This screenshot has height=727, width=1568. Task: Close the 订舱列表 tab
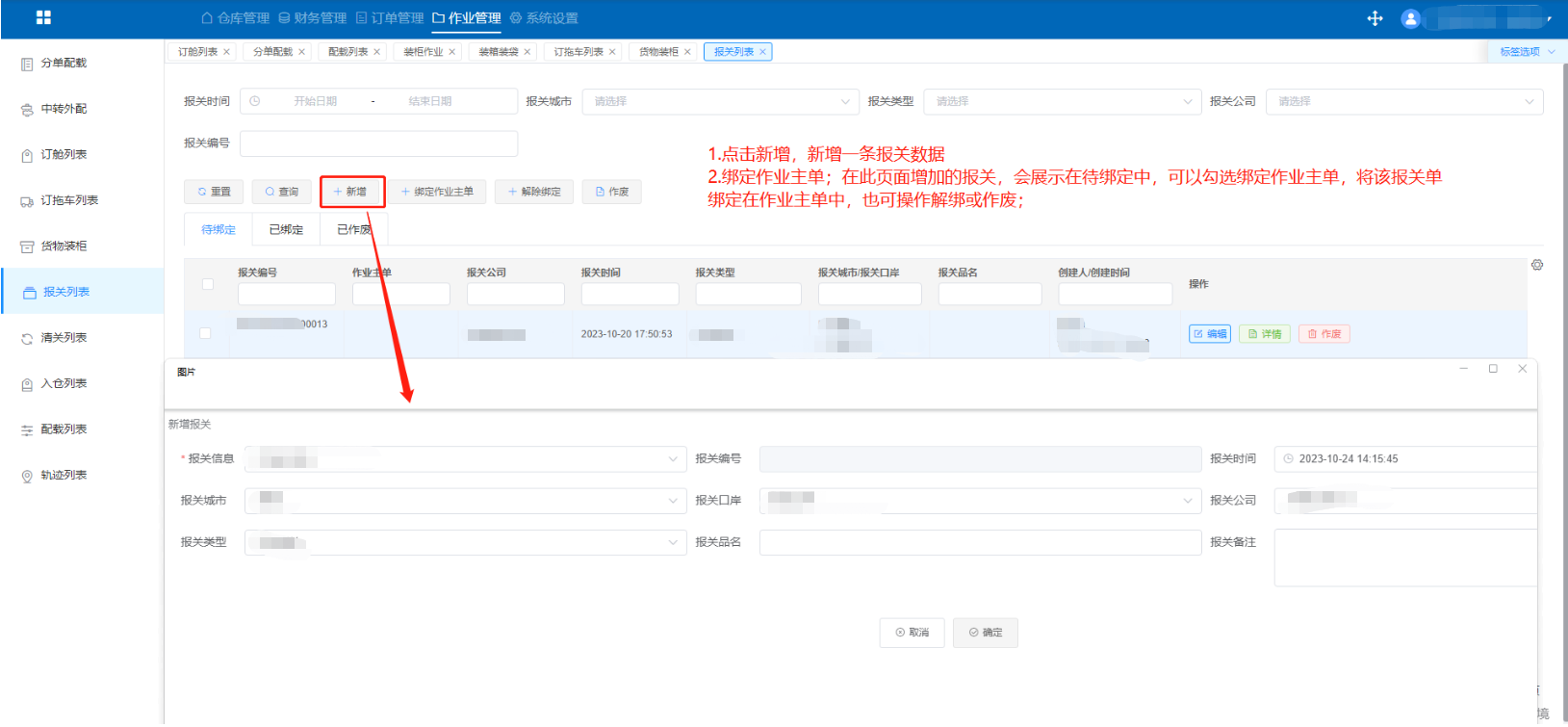click(226, 52)
